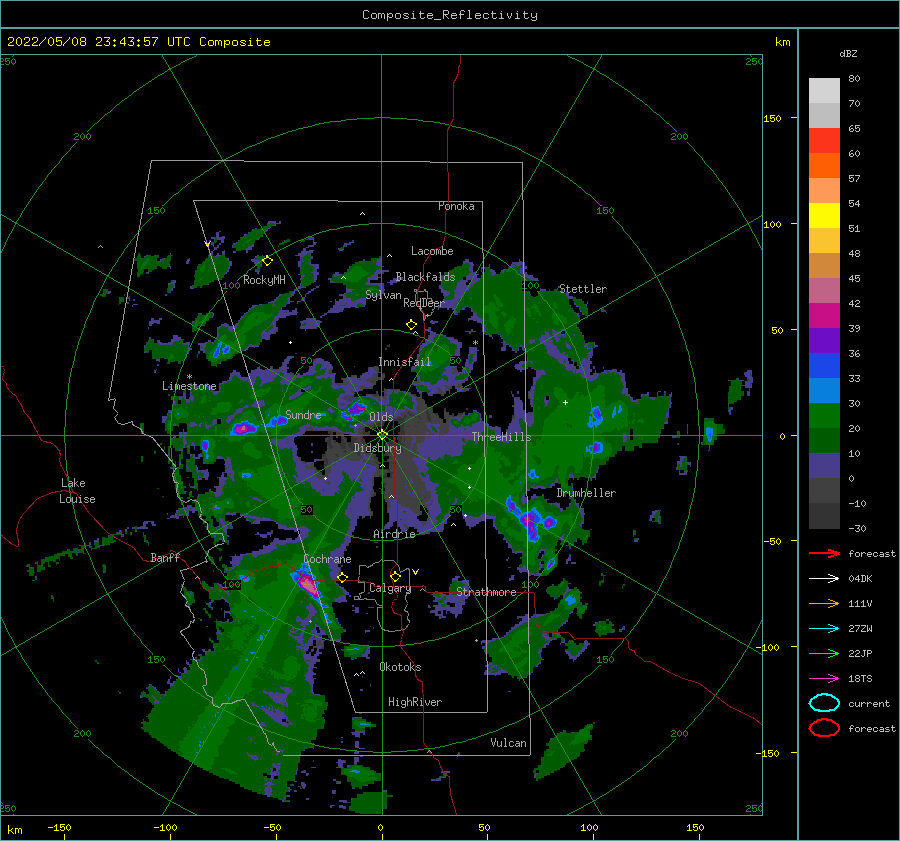Click the yellow radar-site diamond above Didsbury
The image size is (900, 841).
382,435
